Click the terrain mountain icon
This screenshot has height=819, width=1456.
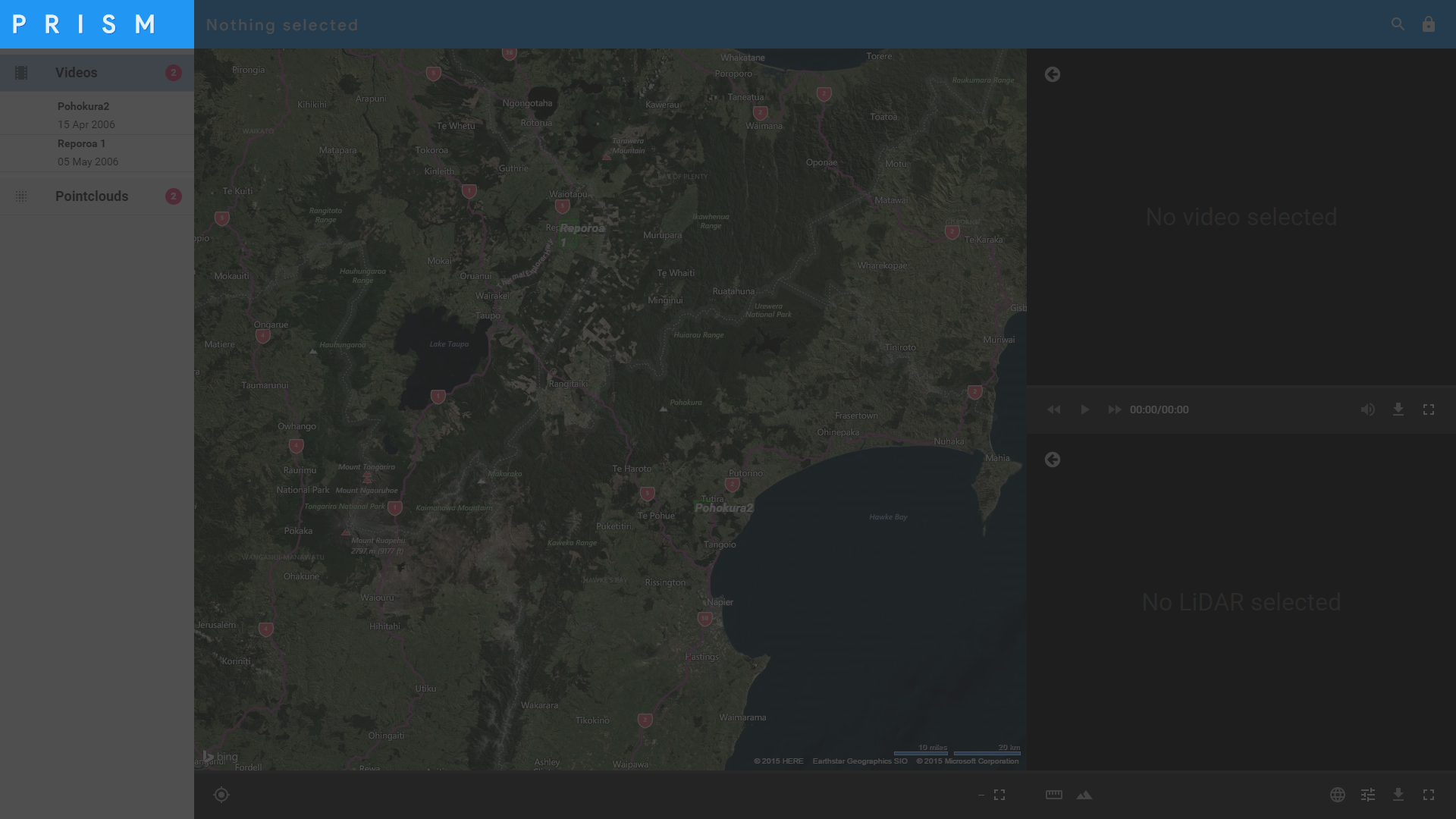click(x=1084, y=795)
